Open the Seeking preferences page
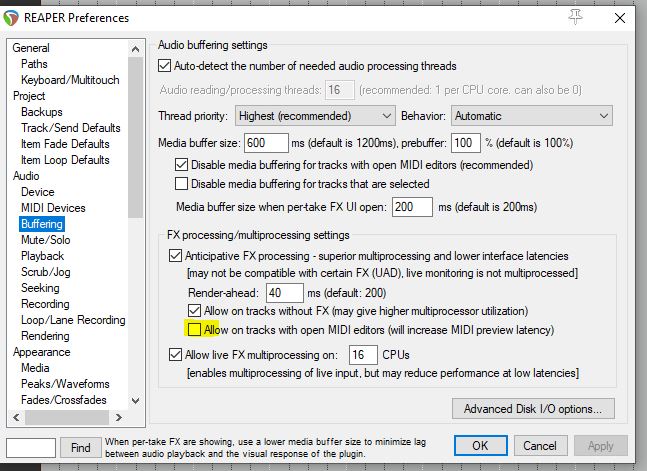The width and height of the screenshot is (647, 471). [40, 288]
